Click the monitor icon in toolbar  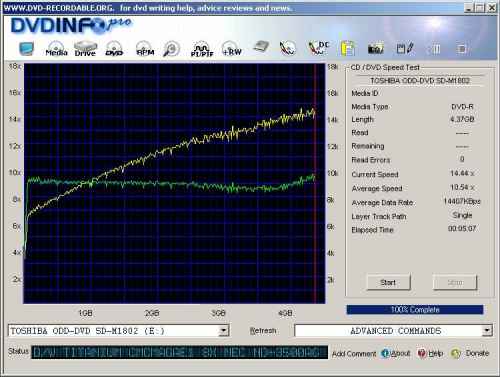pyautogui.click(x=26, y=49)
